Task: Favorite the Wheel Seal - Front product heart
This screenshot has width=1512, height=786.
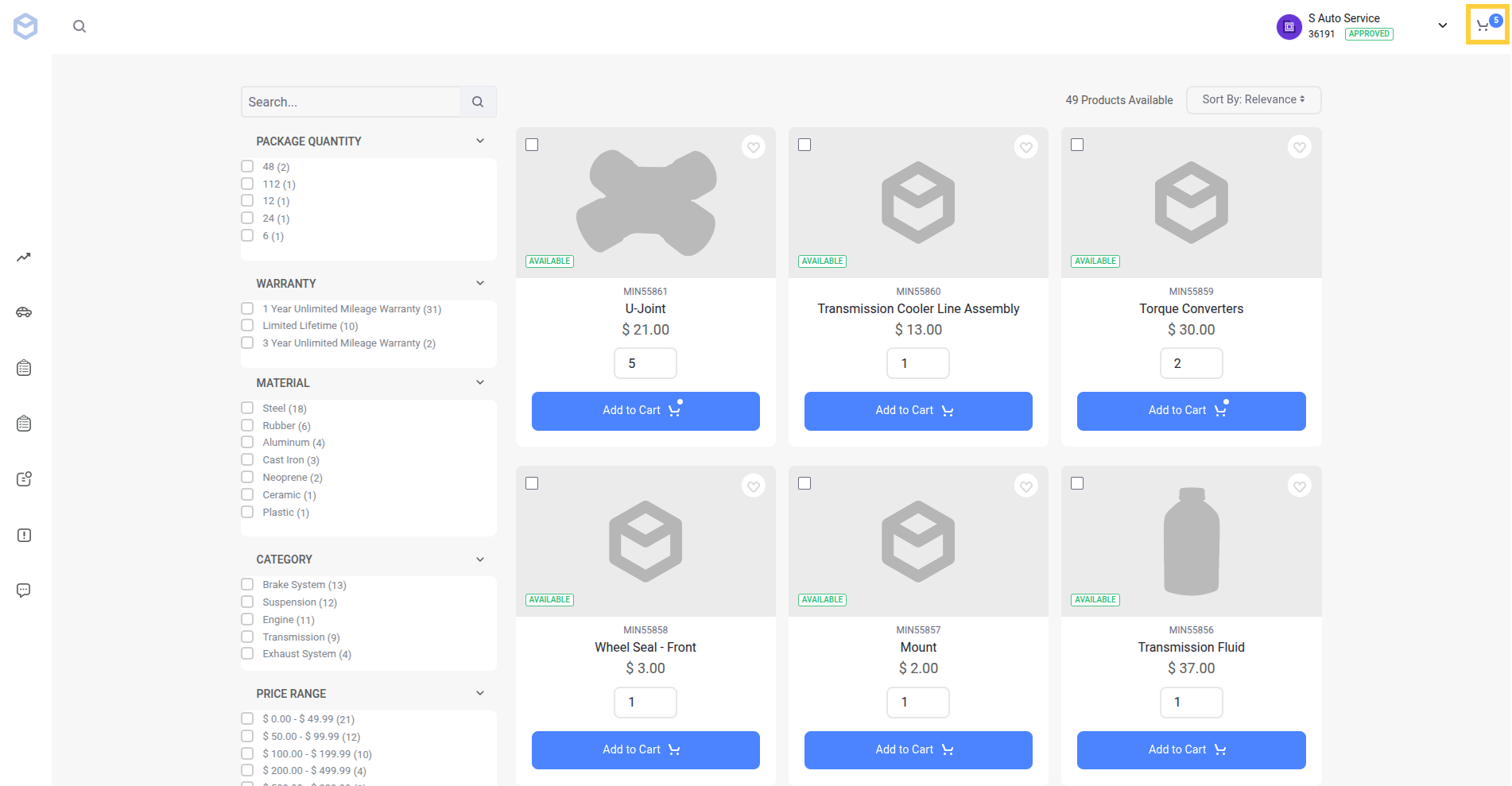Action: [x=753, y=486]
